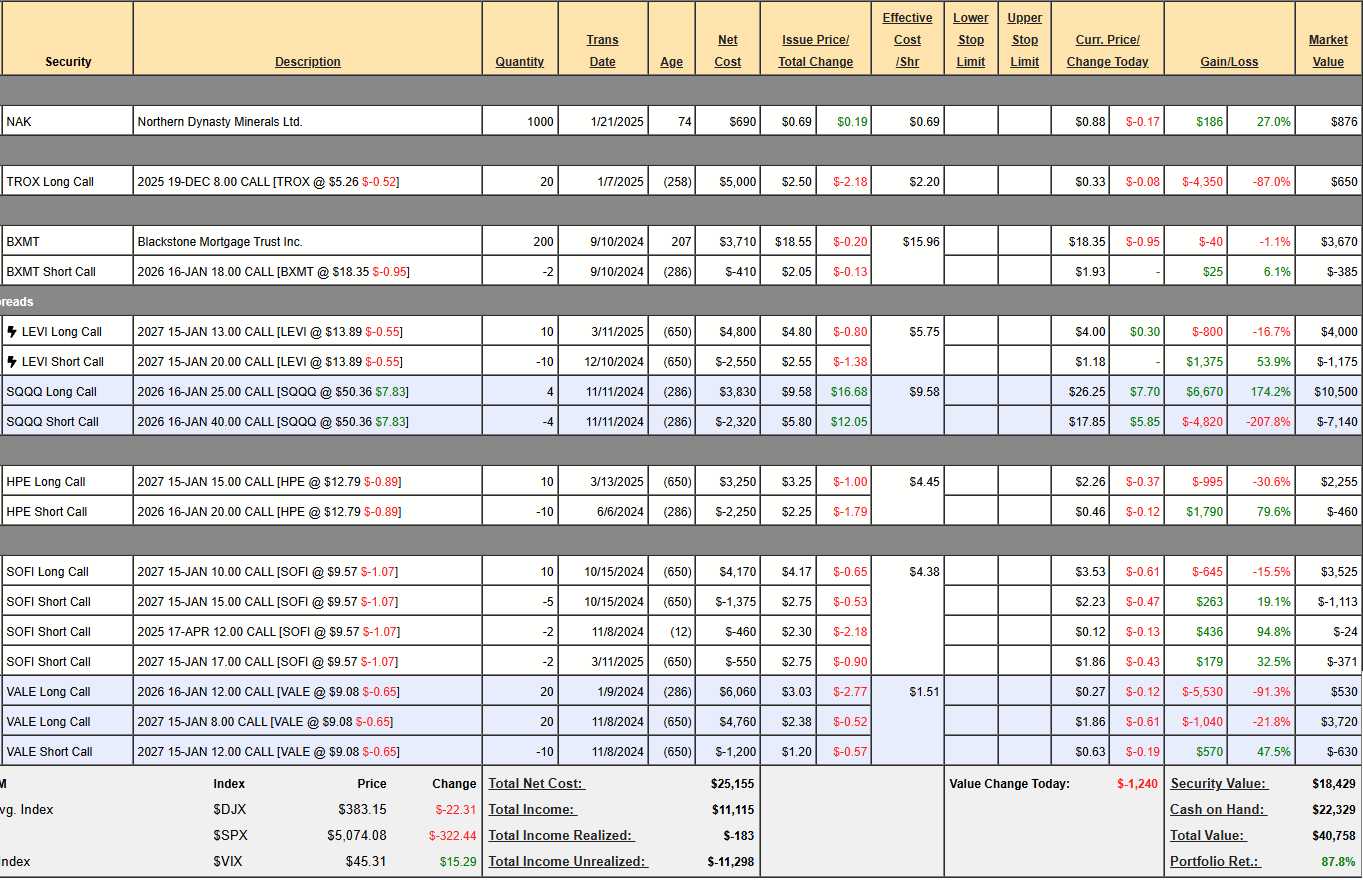Select the TROX Long Call security cell

click(x=67, y=182)
